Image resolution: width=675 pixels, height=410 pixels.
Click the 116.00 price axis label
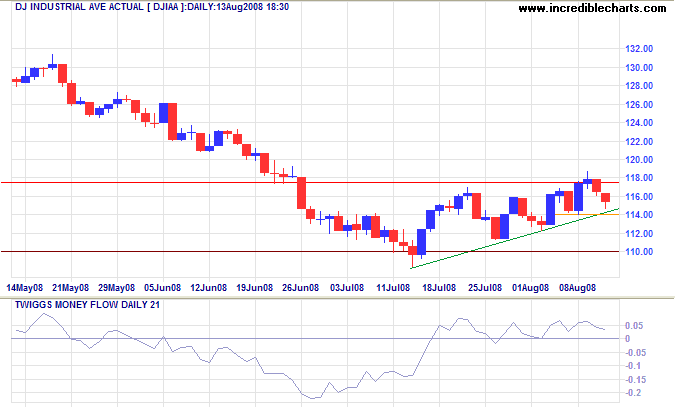tap(639, 196)
